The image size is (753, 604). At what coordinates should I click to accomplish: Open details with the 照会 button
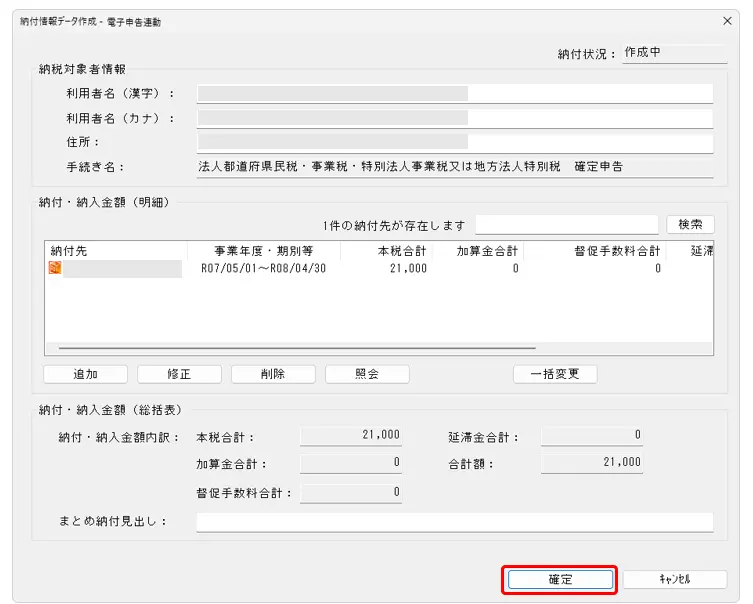367,374
